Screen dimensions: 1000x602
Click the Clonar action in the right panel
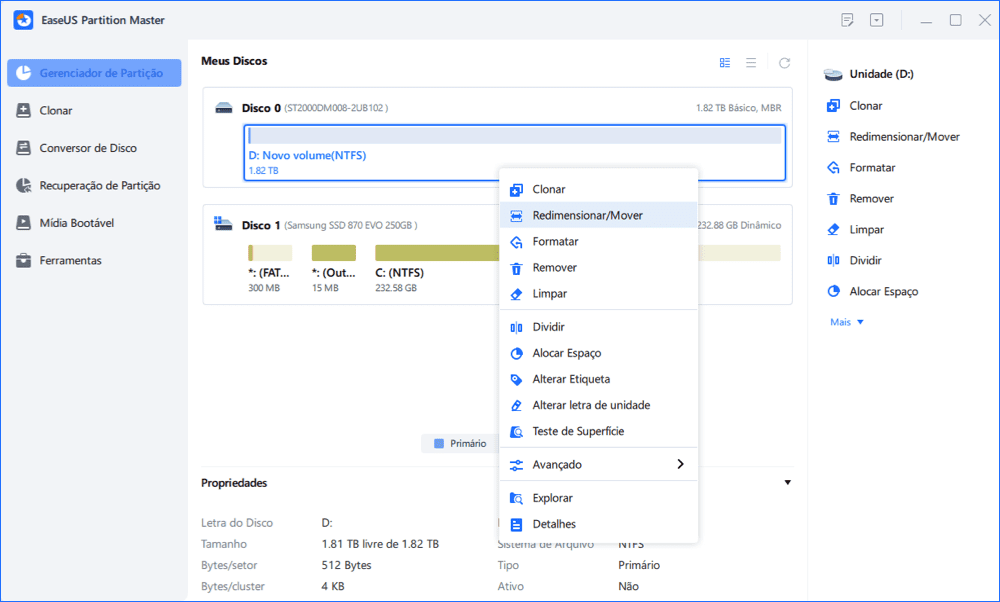click(855, 106)
